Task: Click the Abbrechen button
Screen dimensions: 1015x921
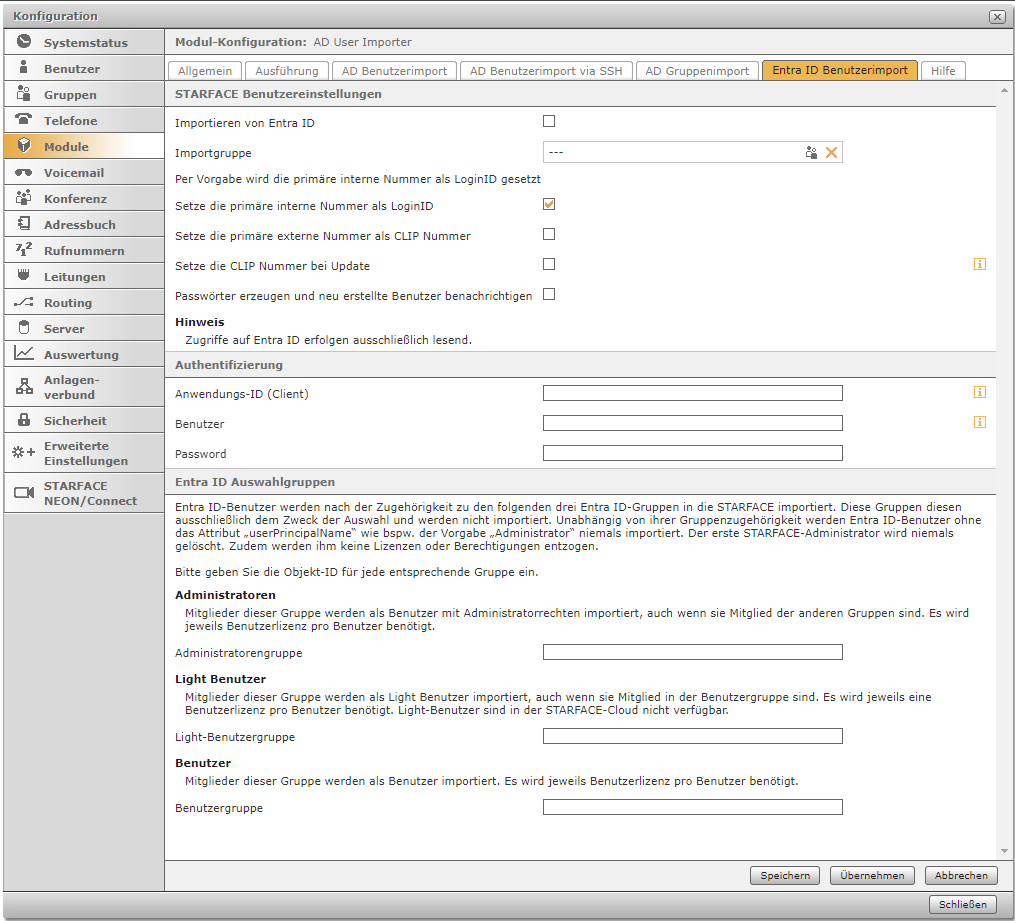Action: (x=961, y=875)
